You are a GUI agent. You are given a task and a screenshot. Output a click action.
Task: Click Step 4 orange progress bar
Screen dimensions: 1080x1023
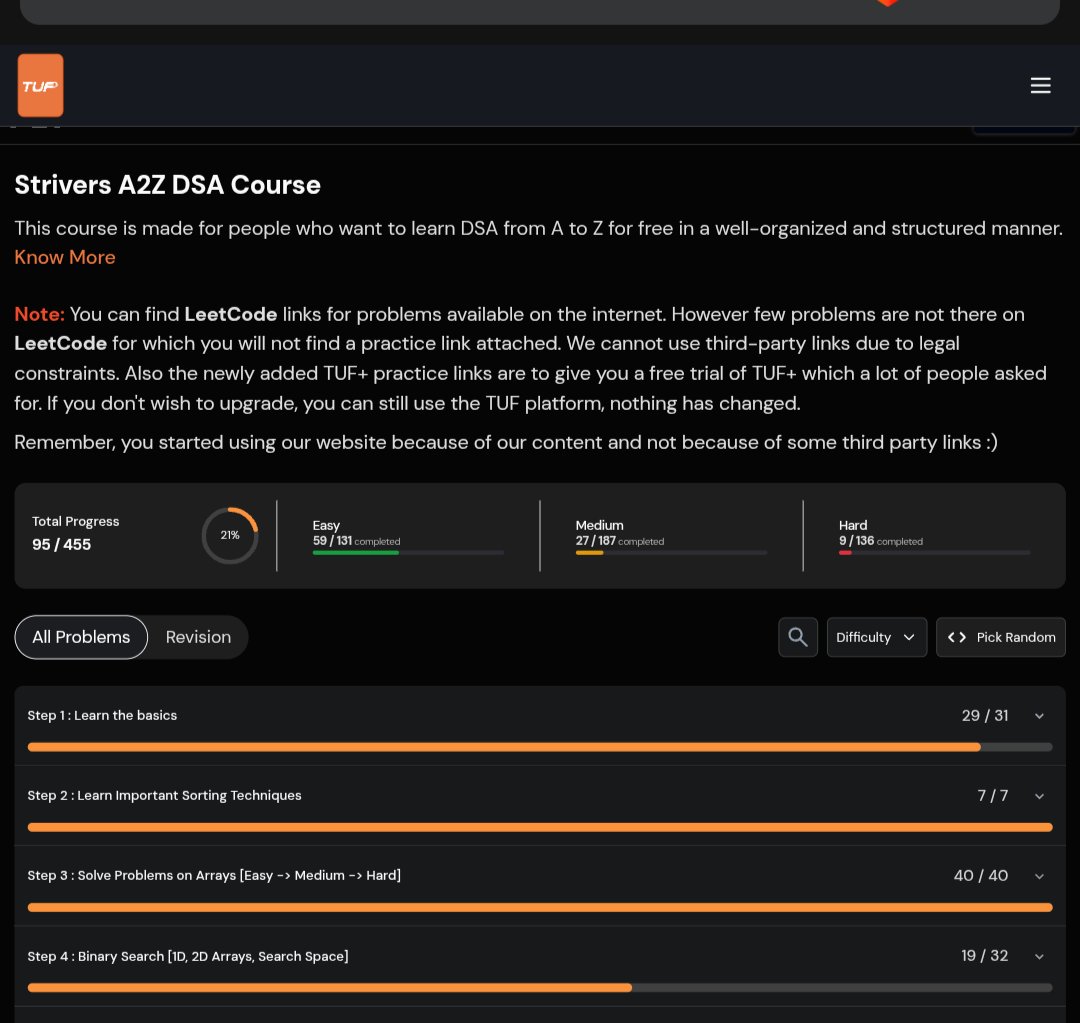tap(540, 988)
